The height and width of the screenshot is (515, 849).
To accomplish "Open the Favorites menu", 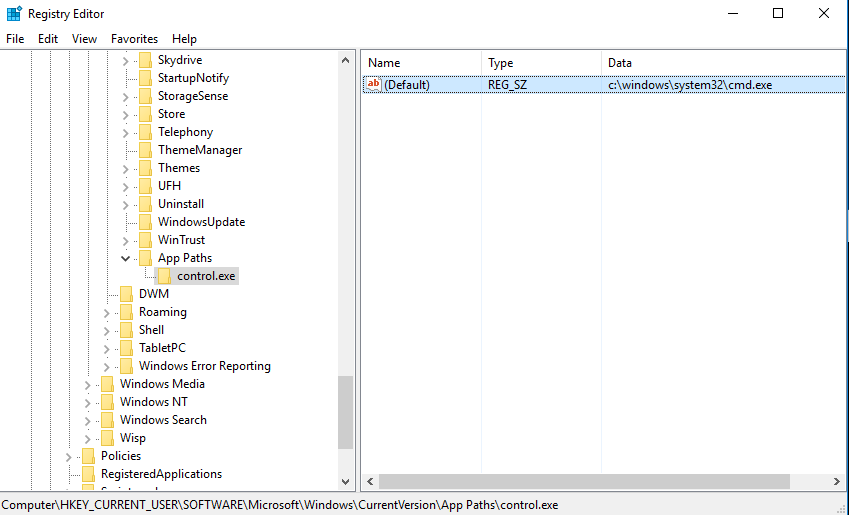I will (x=134, y=39).
